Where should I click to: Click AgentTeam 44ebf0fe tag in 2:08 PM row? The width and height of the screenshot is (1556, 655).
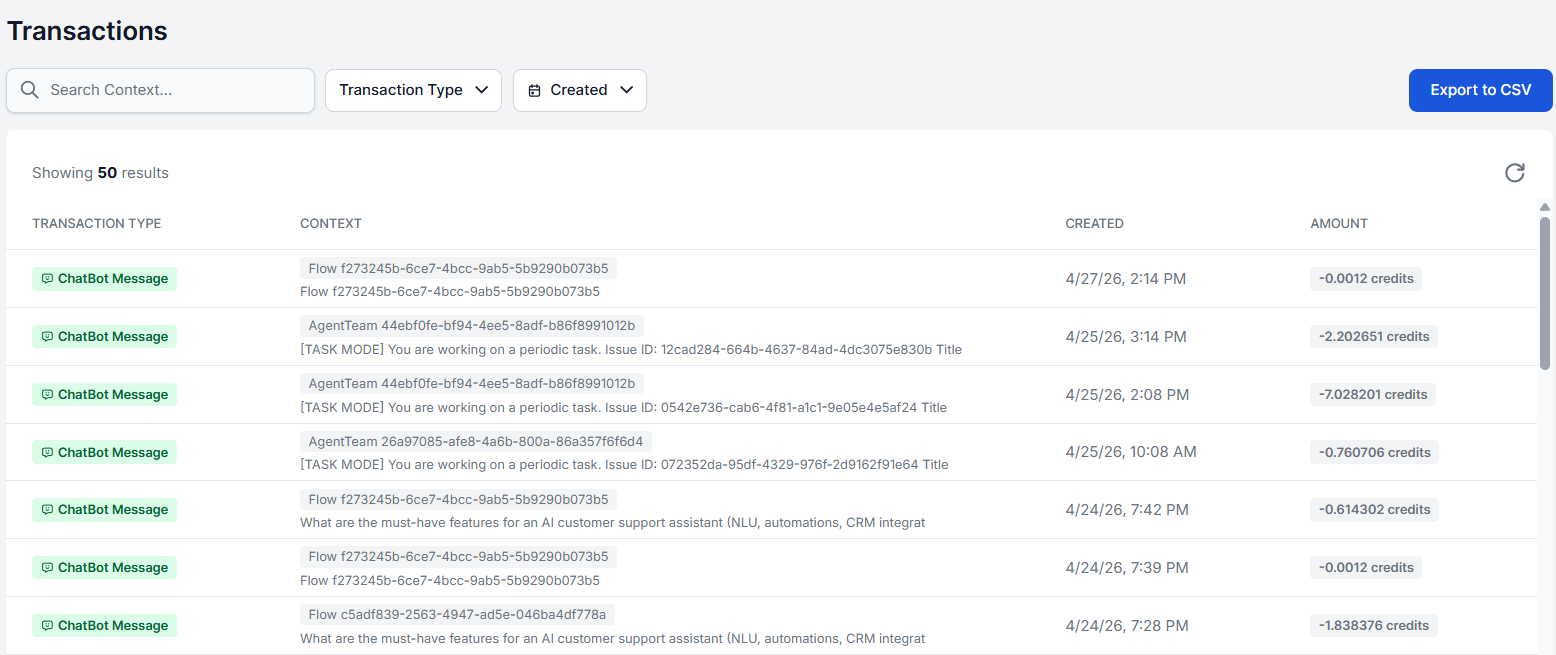click(x=472, y=384)
